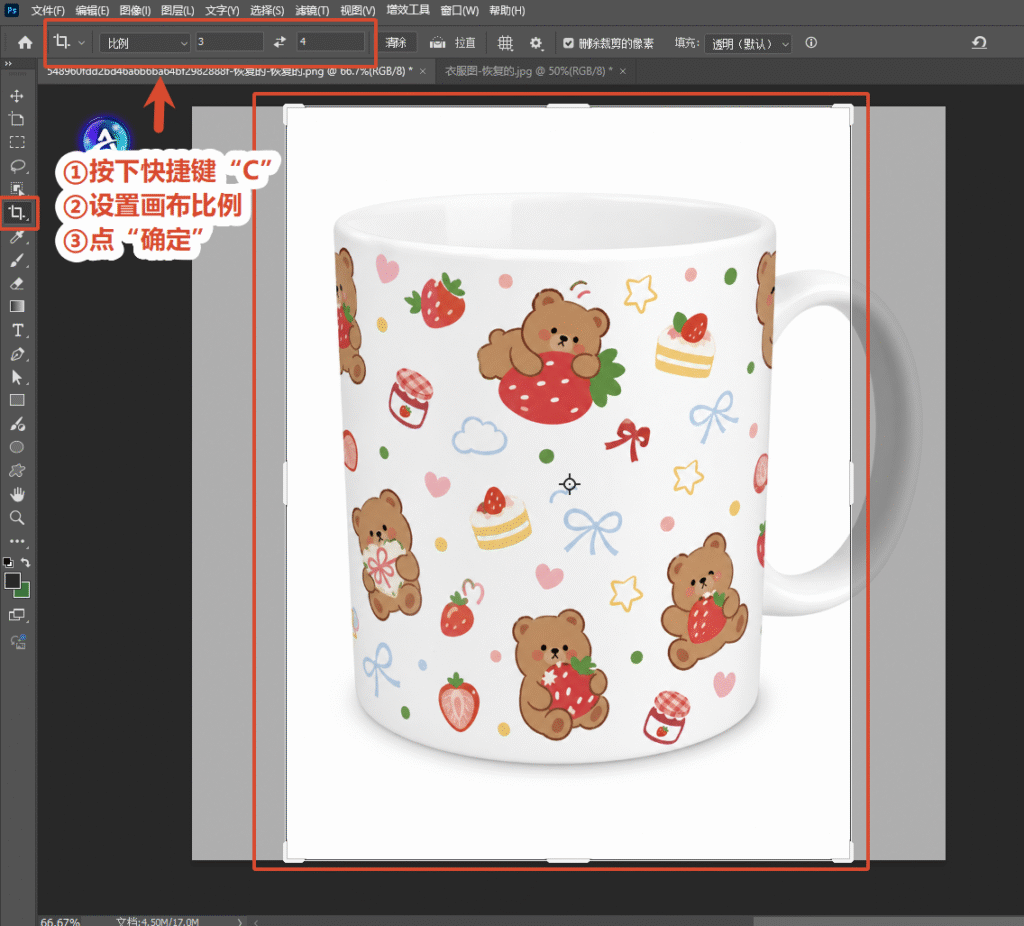Select the Move tool
Screen dimensions: 1024x926
click(x=17, y=96)
